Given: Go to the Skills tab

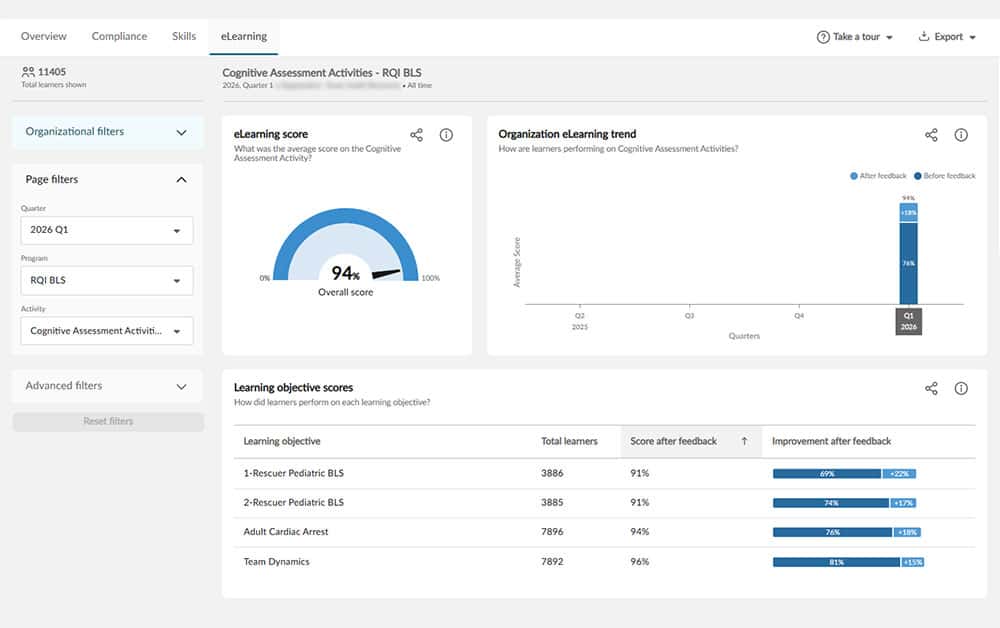Looking at the screenshot, I should [x=184, y=37].
